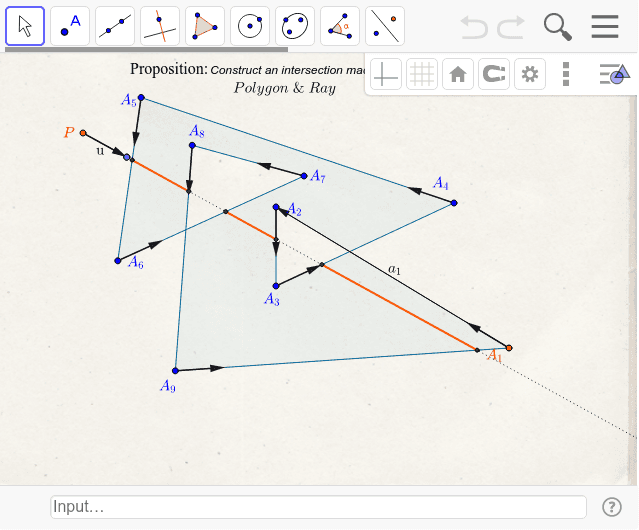Open the search magnifier
Screen dimensions: 639x530
(x=558, y=27)
